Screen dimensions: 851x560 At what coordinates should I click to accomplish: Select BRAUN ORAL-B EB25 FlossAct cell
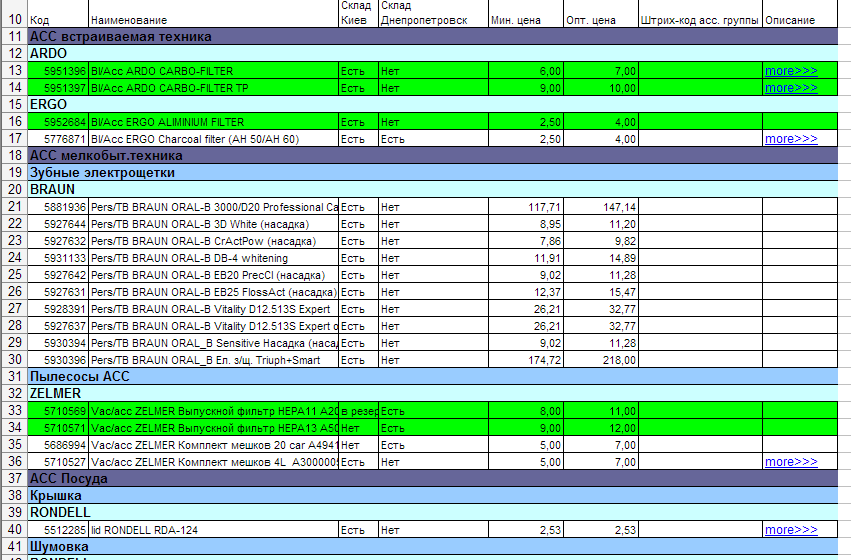coord(213,292)
